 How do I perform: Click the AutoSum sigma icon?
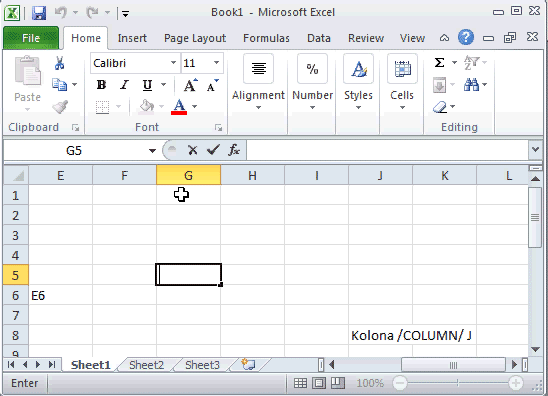(439, 63)
